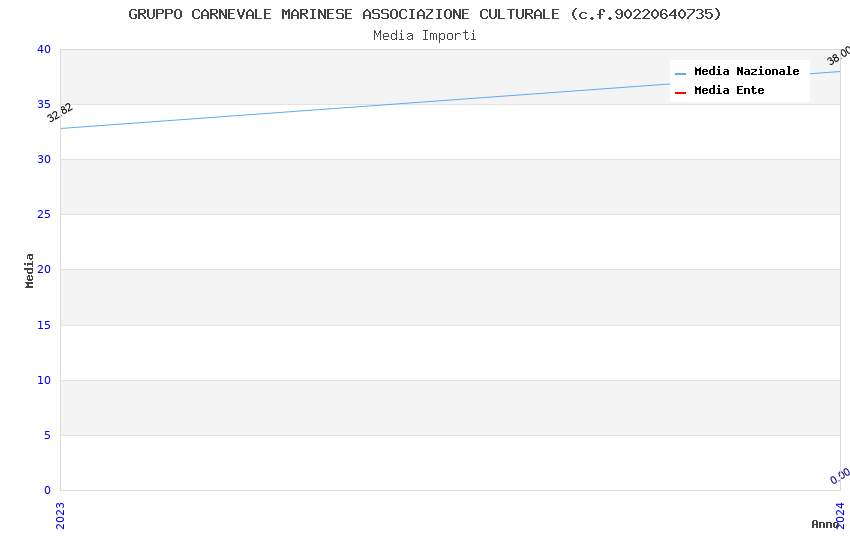Click the data label "0.00"
The width and height of the screenshot is (850, 550).
(840, 476)
